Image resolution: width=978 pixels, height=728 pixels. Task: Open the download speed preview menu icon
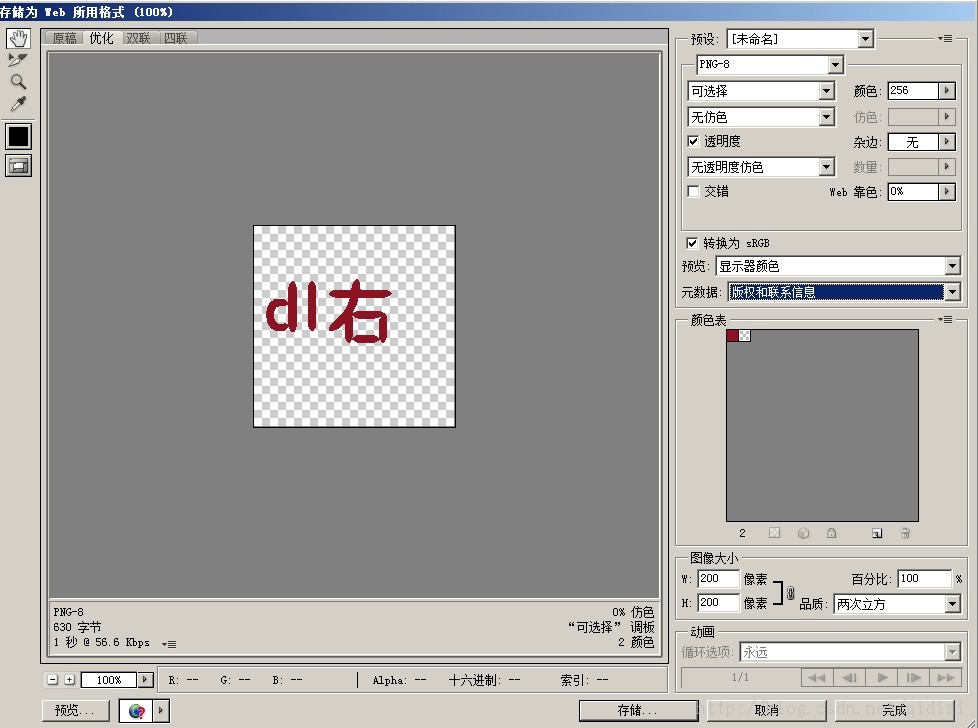168,644
